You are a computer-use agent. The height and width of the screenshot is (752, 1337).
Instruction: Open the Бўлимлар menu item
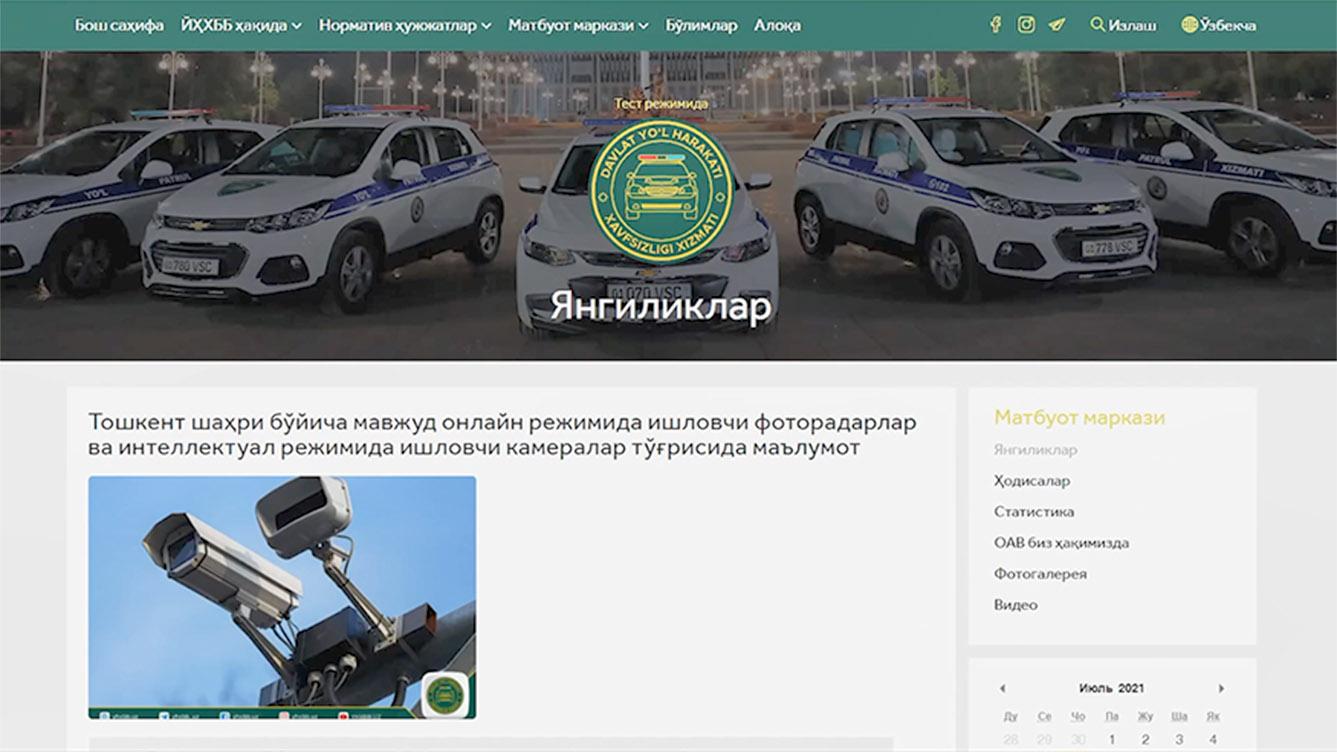point(701,25)
